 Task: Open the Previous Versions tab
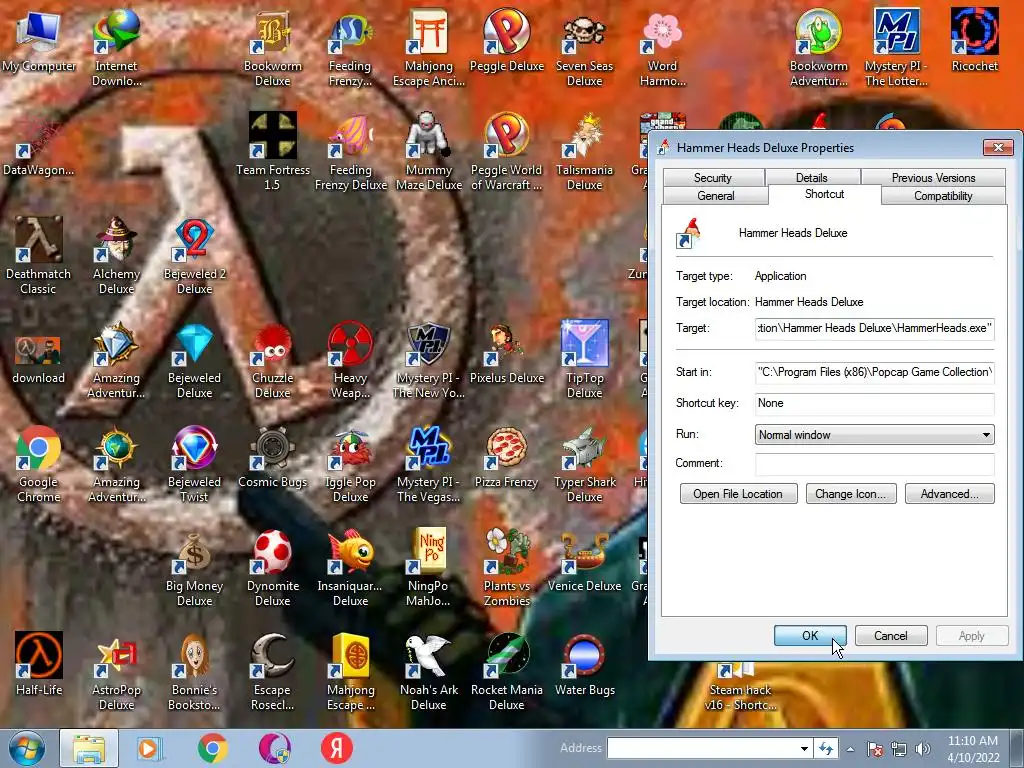pos(933,178)
